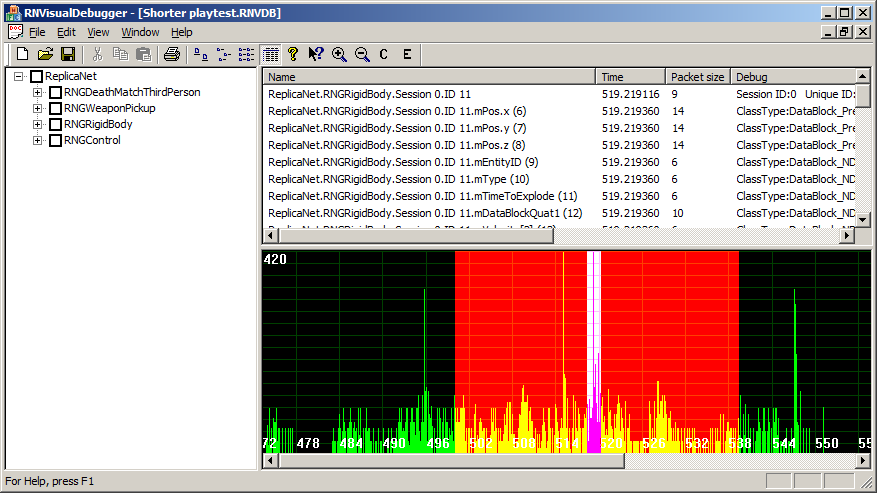The height and width of the screenshot is (493, 877).
Task: Select the 'mDataBlockQuat1 (12)' row
Action: pos(559,213)
